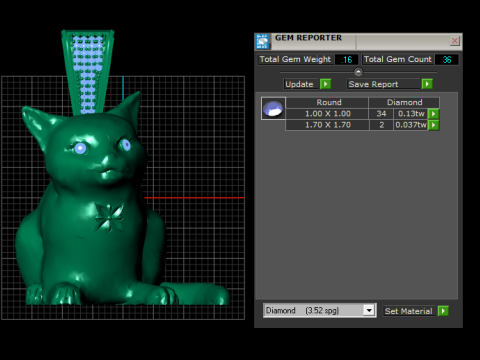480x360 pixels.
Task: Click the 0.037tw weight cell
Action: [411, 125]
